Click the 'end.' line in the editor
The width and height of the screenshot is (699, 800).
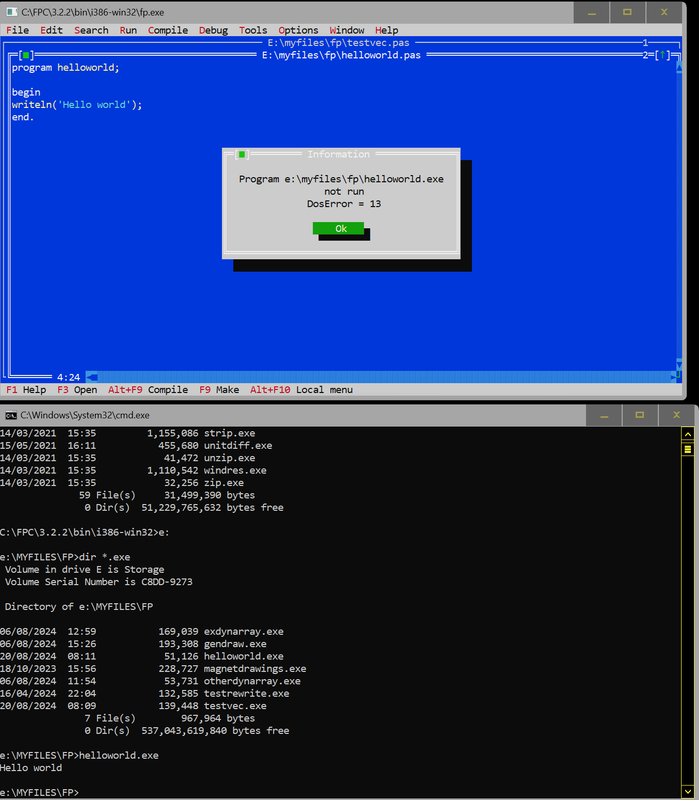tap(23, 117)
